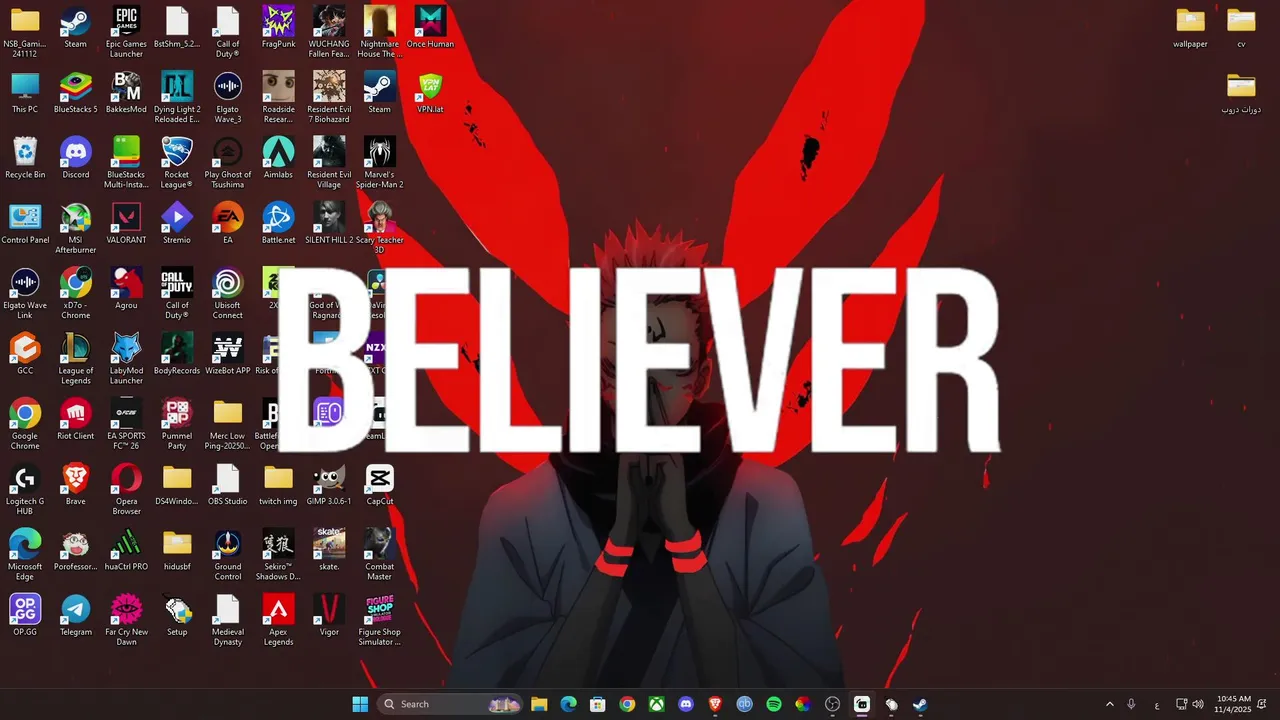The image size is (1280, 720).
Task: Open the Logitech G HUB shortcut
Action: (x=25, y=489)
